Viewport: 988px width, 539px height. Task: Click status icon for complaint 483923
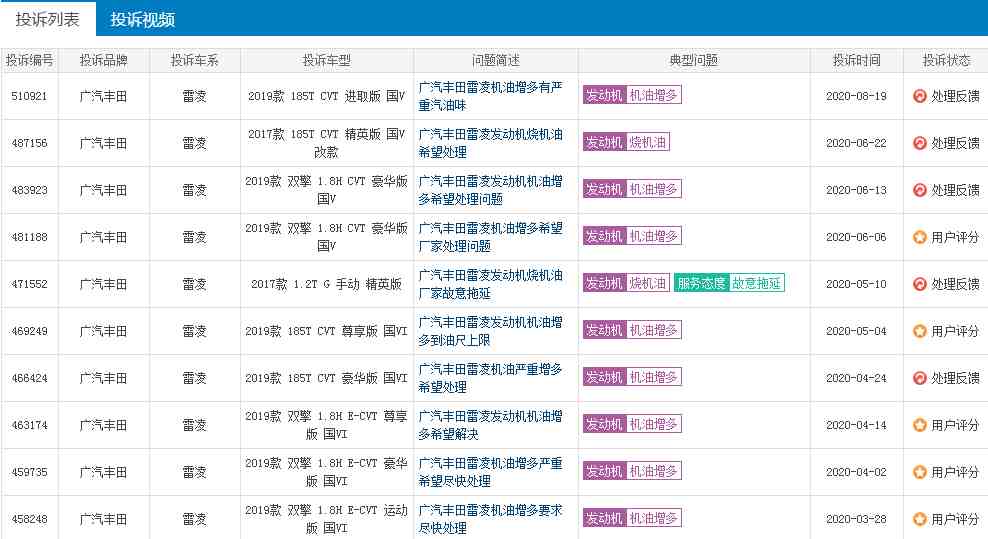point(920,190)
